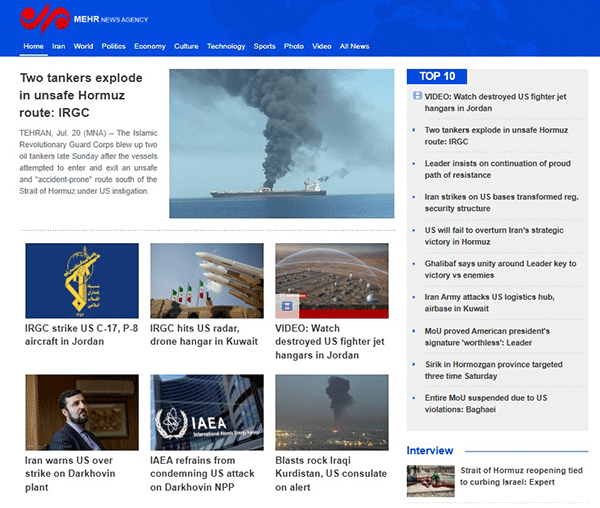Open 'Sirik in Hormozgan province targeted three time Saturday'
The image size is (600, 508).
[494, 370]
